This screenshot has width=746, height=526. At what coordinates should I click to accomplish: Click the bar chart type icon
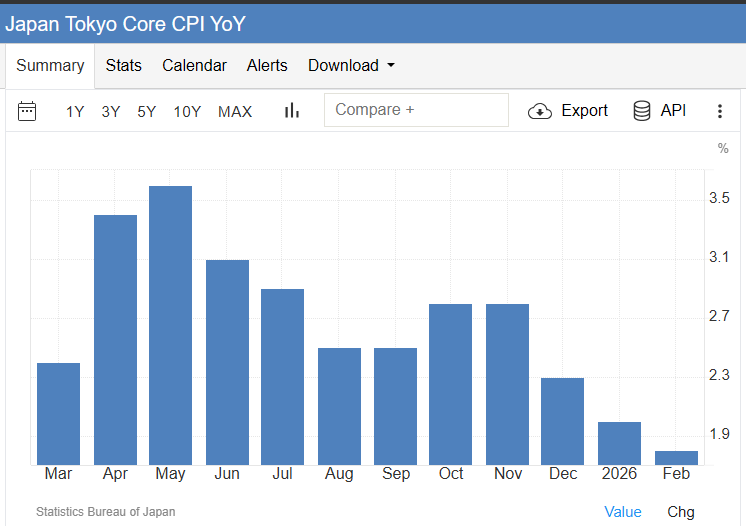coord(292,111)
